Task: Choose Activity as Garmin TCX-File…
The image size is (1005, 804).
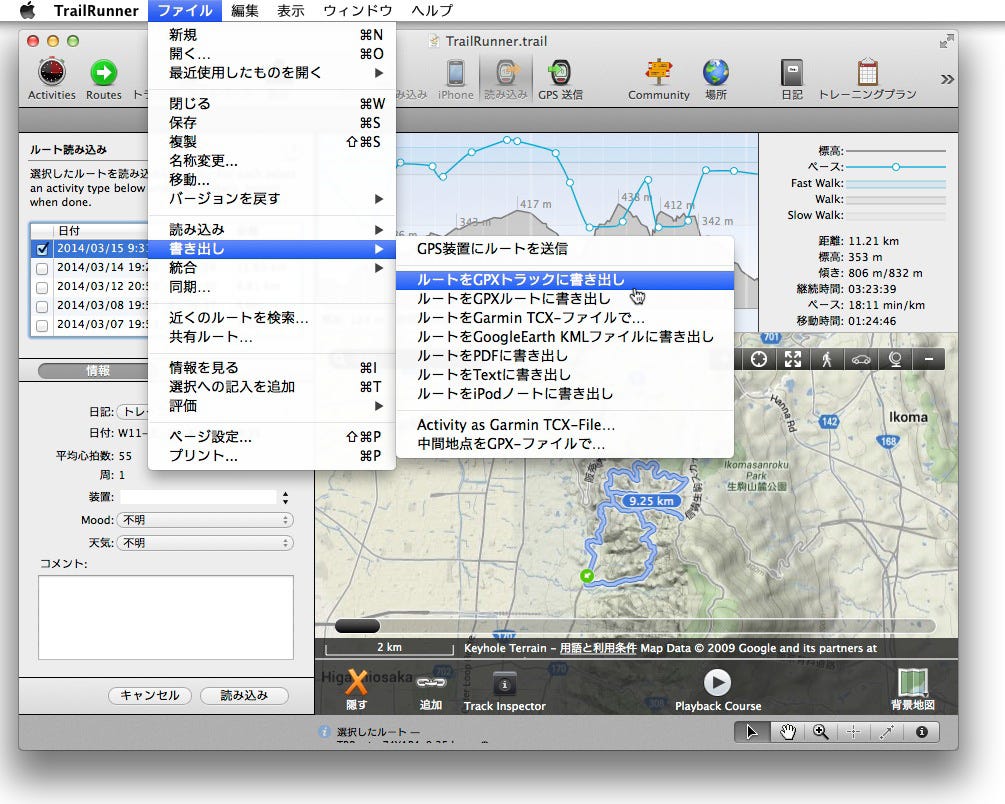Action: 565,425
